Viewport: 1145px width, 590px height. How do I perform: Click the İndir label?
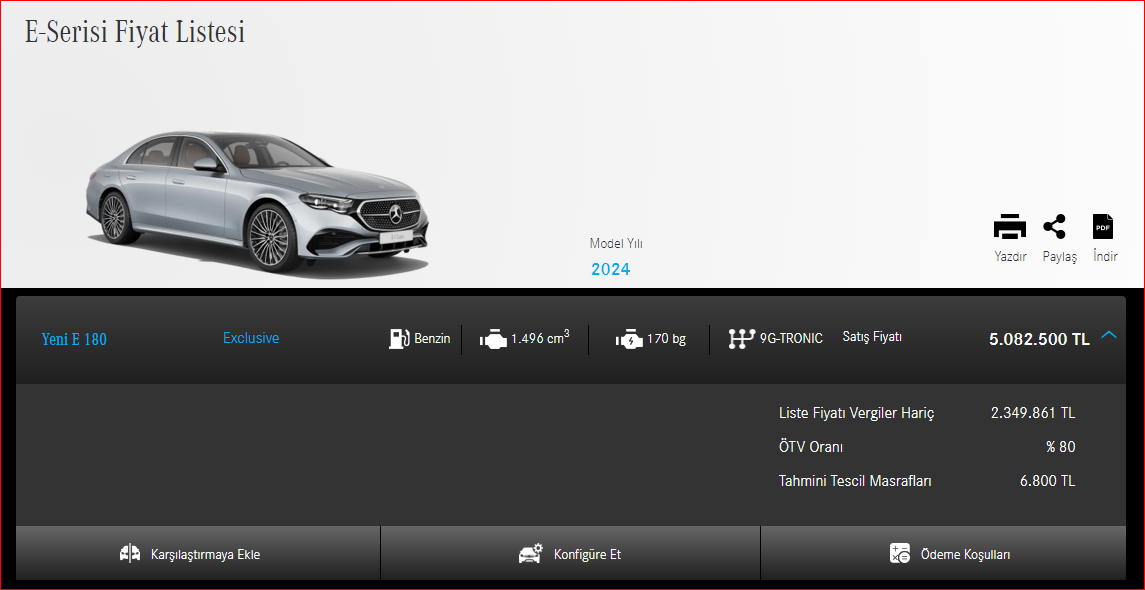(x=1105, y=256)
